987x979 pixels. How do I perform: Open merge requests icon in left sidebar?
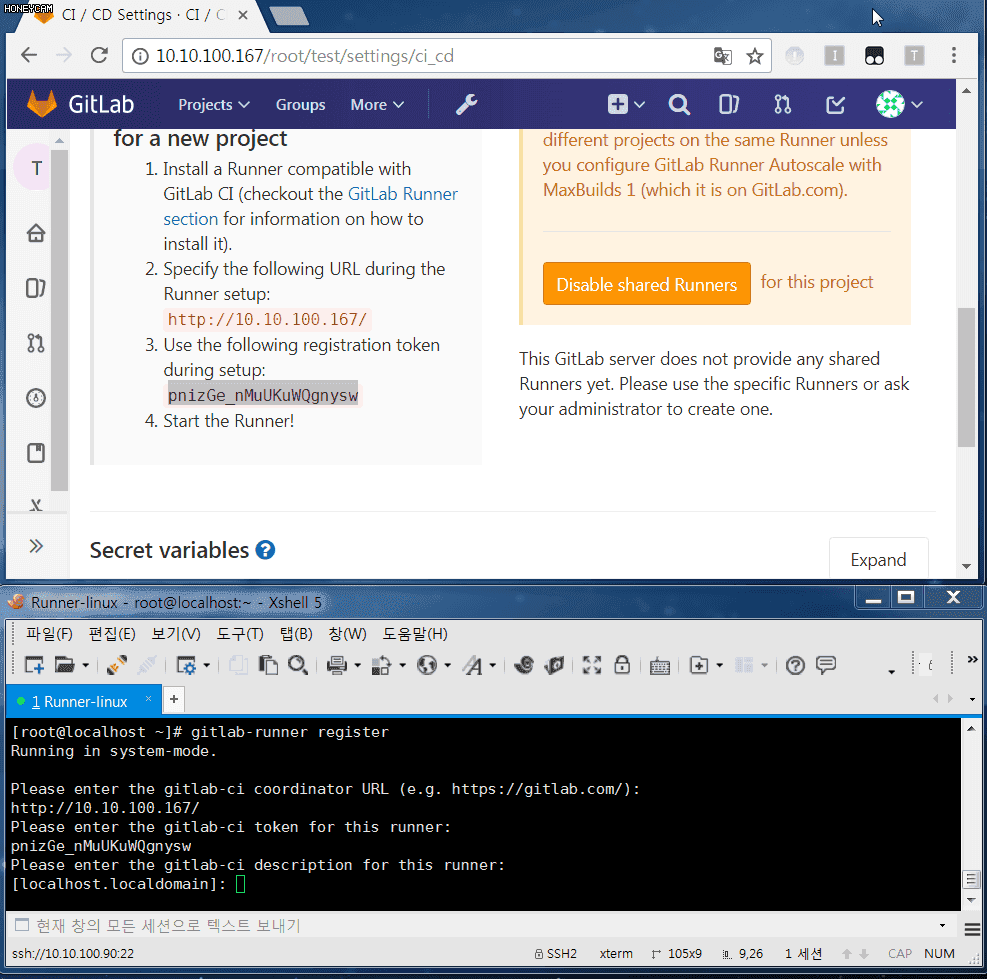pos(36,343)
